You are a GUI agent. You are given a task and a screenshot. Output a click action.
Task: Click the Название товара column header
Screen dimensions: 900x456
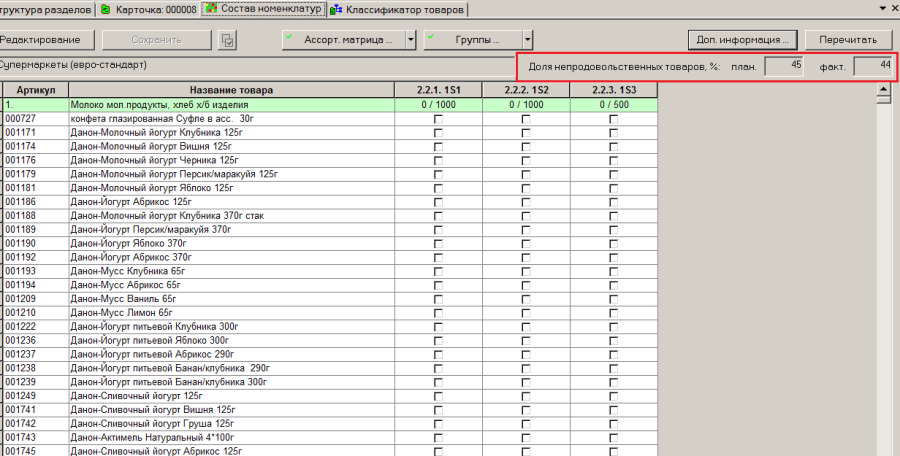coord(231,90)
